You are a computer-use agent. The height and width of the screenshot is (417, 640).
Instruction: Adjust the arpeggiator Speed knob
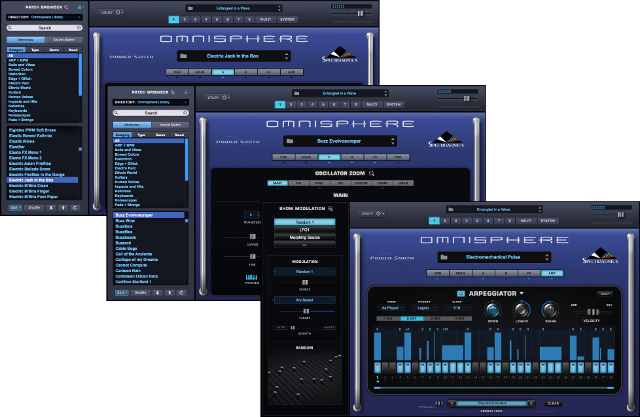[x=493, y=310]
